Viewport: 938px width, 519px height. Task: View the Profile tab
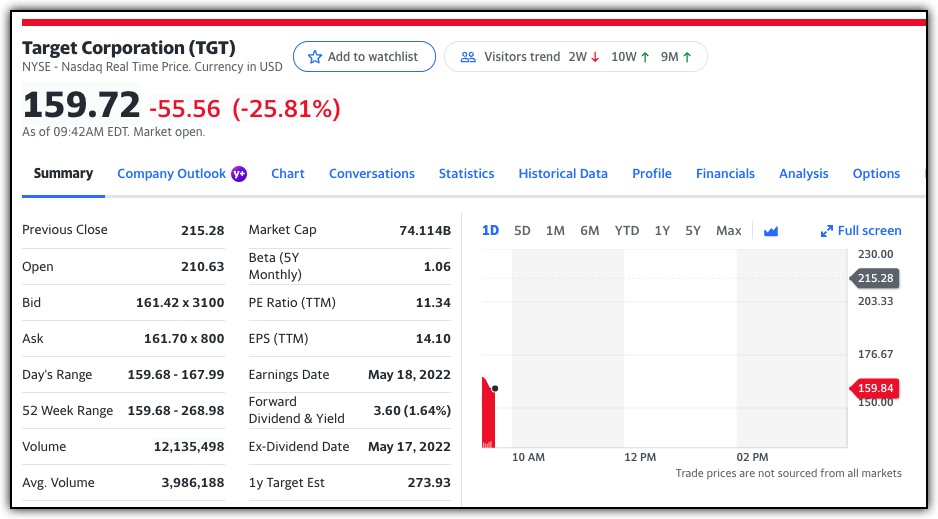pos(652,173)
